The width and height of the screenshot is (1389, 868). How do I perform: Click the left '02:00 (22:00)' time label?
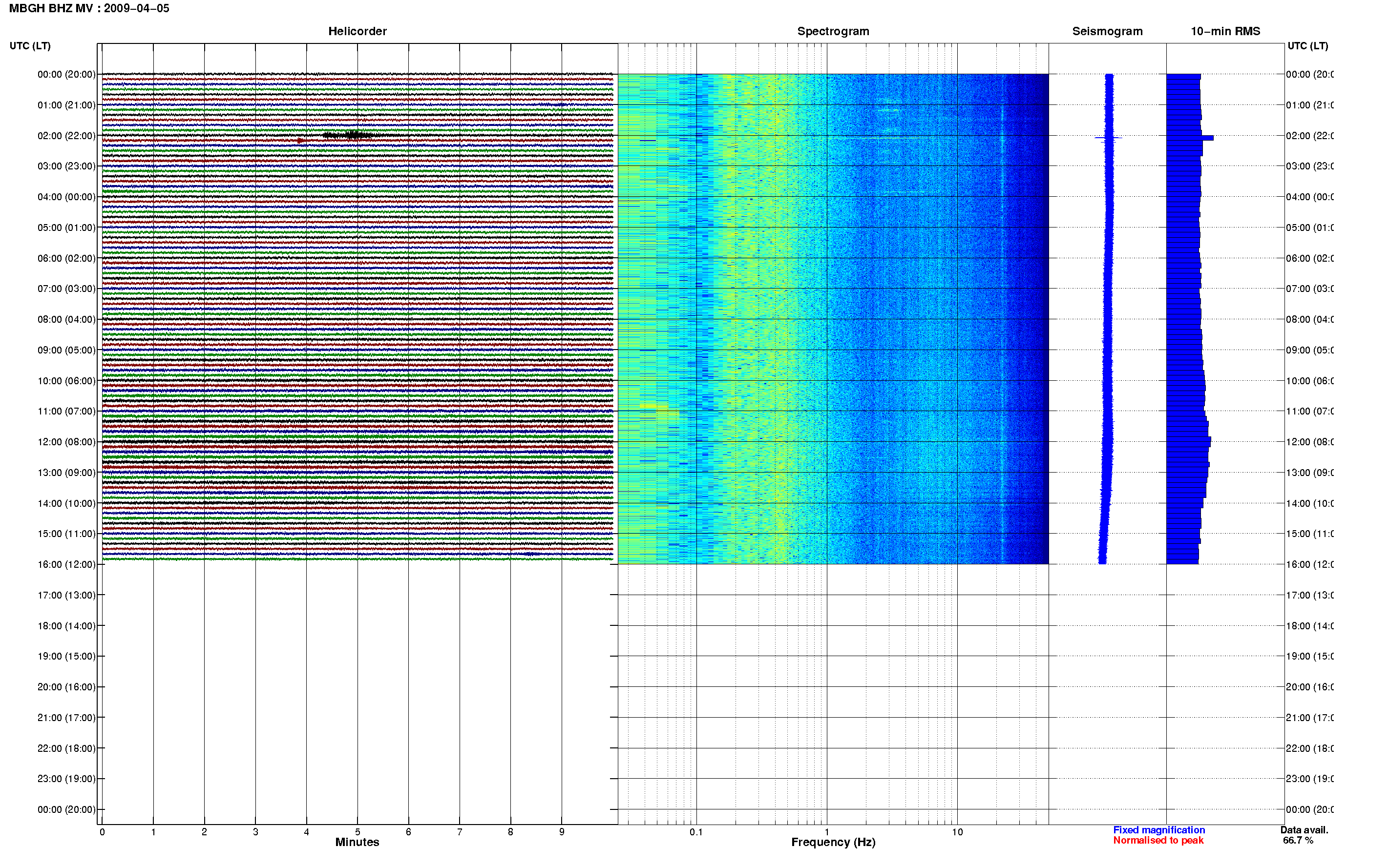click(x=66, y=136)
